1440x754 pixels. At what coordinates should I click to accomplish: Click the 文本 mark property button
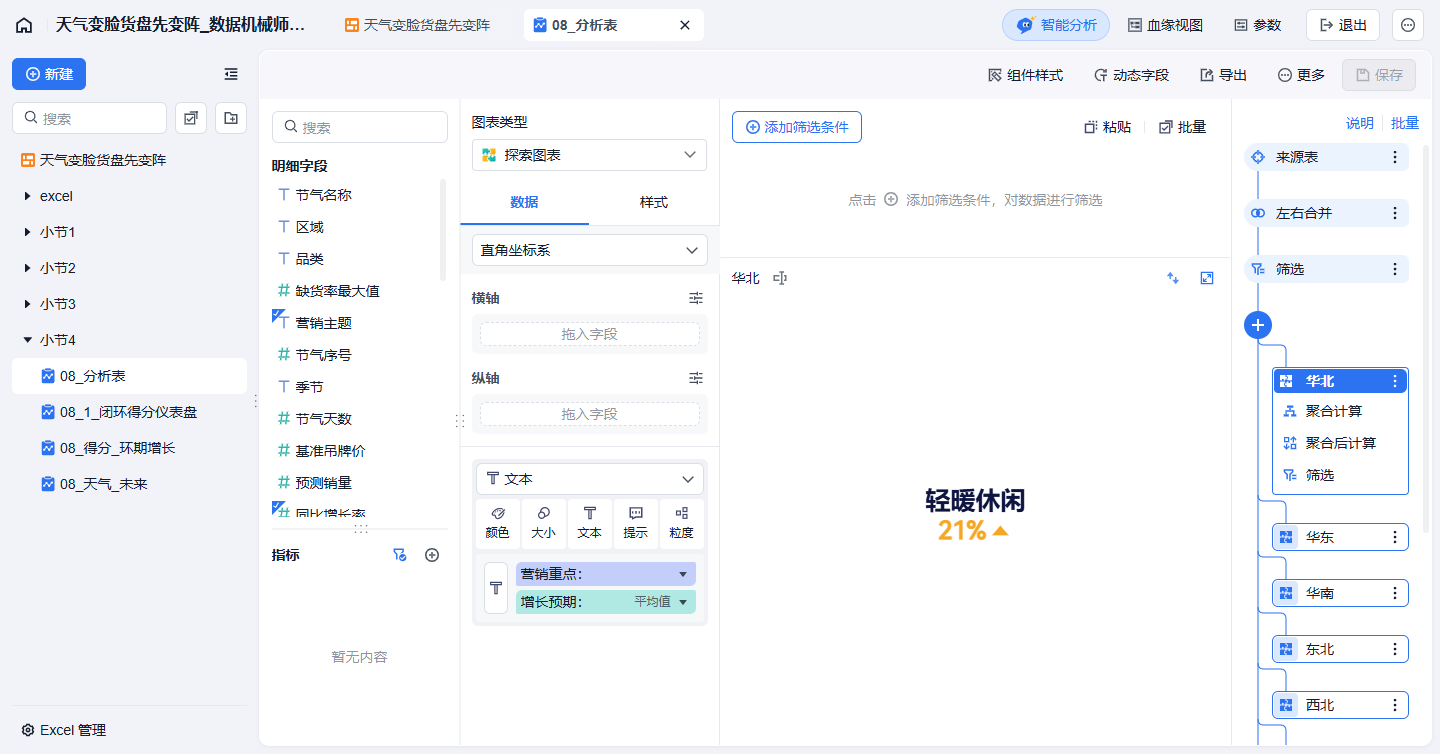(590, 524)
